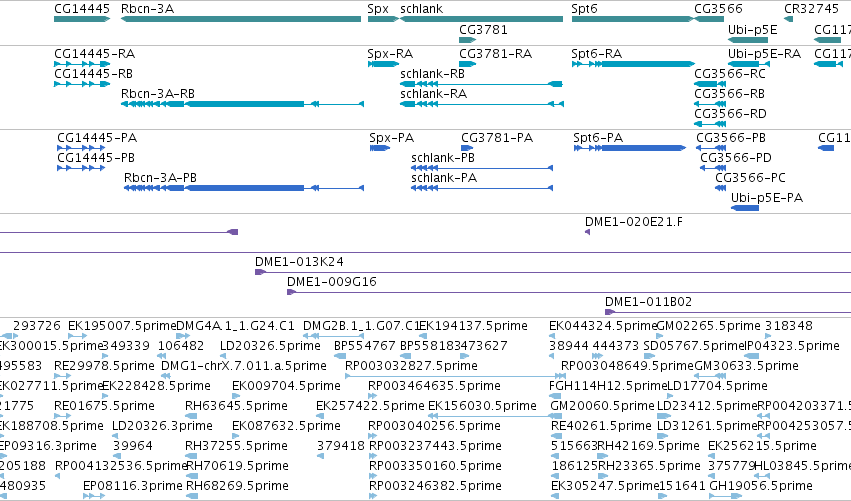This screenshot has height=501, width=851.
Task: Click the RP003464635.5prime EST
Action: 372,396
